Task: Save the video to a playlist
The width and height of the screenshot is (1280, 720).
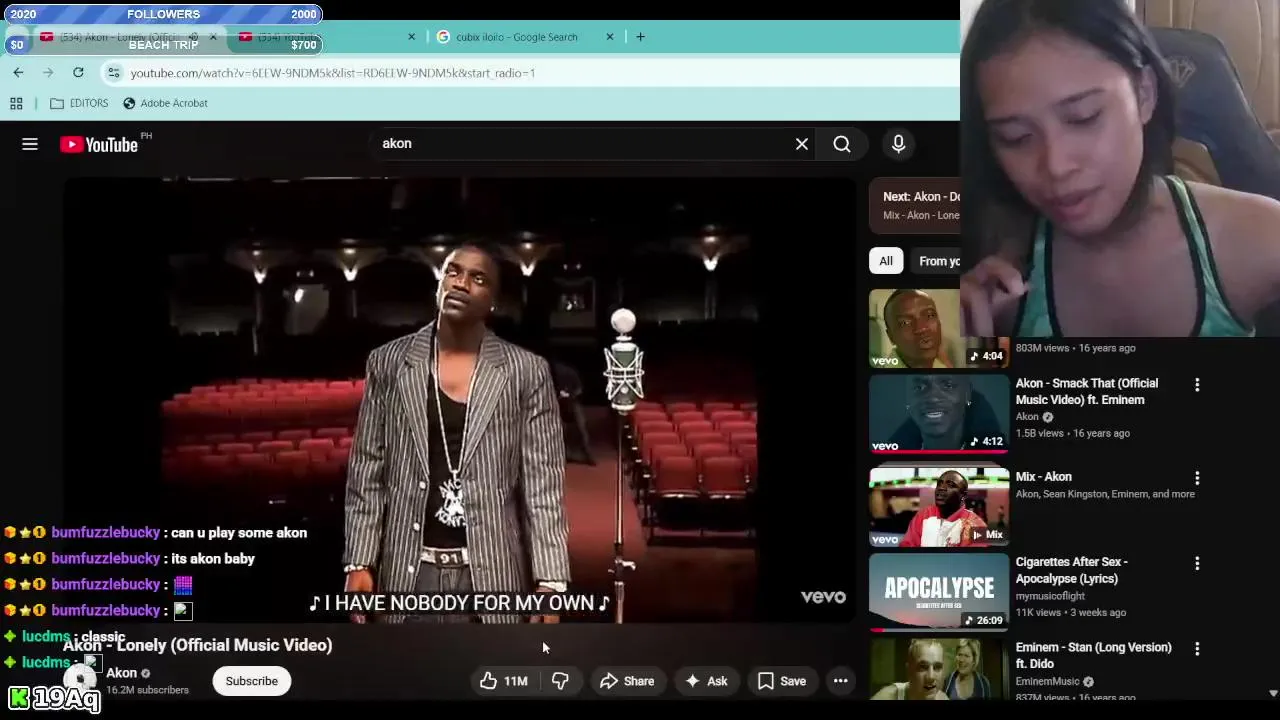Action: coord(782,681)
